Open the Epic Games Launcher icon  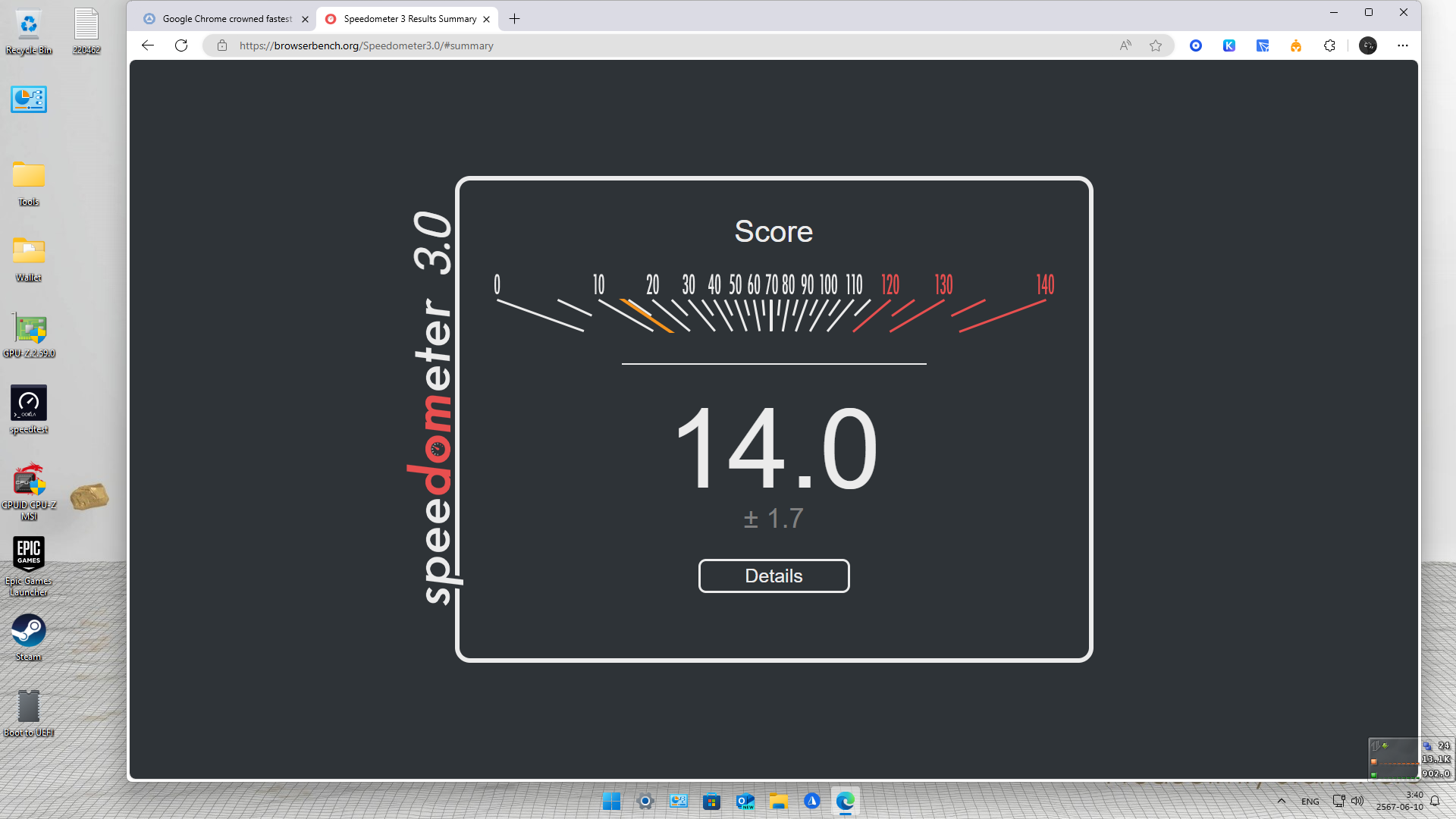[28, 555]
